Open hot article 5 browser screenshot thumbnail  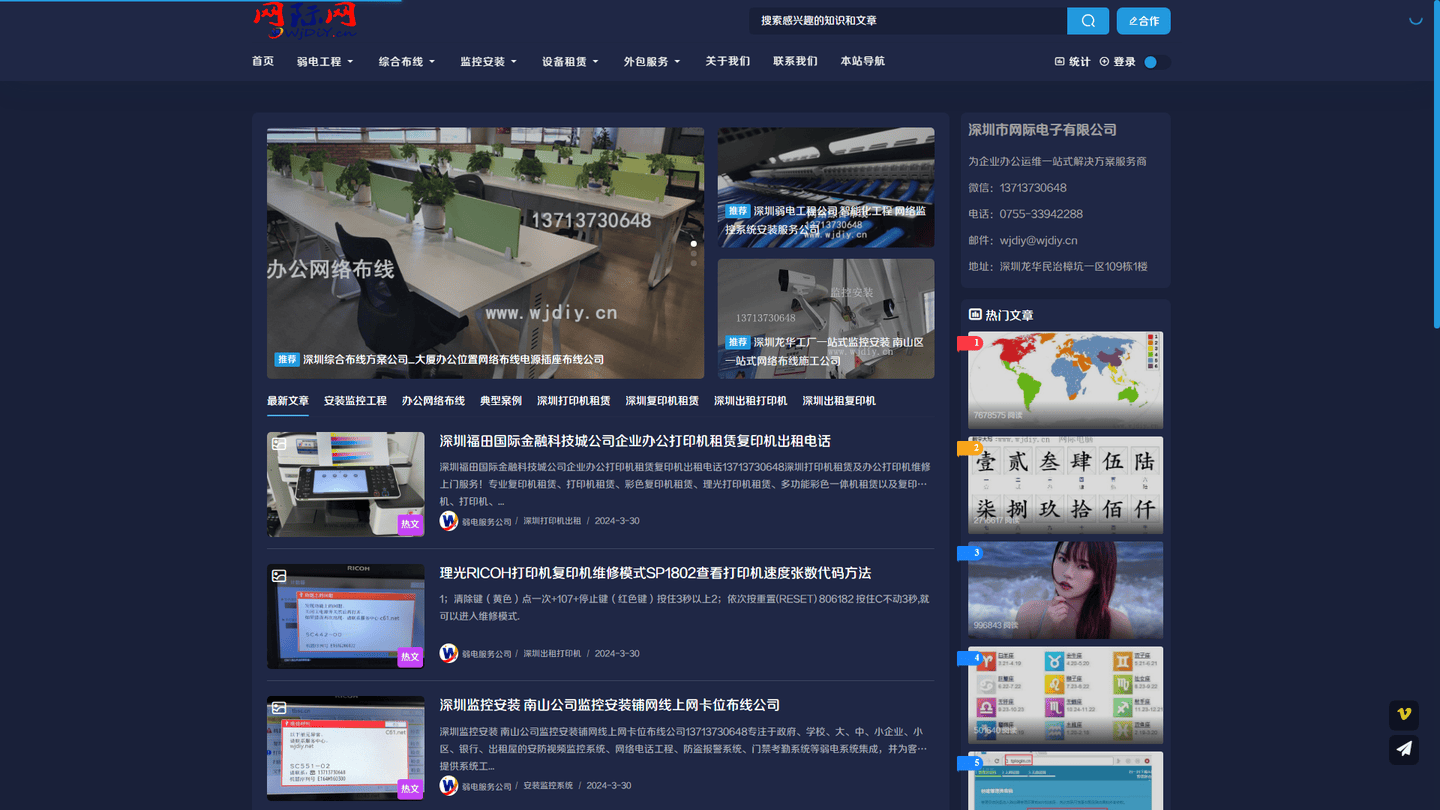1065,781
